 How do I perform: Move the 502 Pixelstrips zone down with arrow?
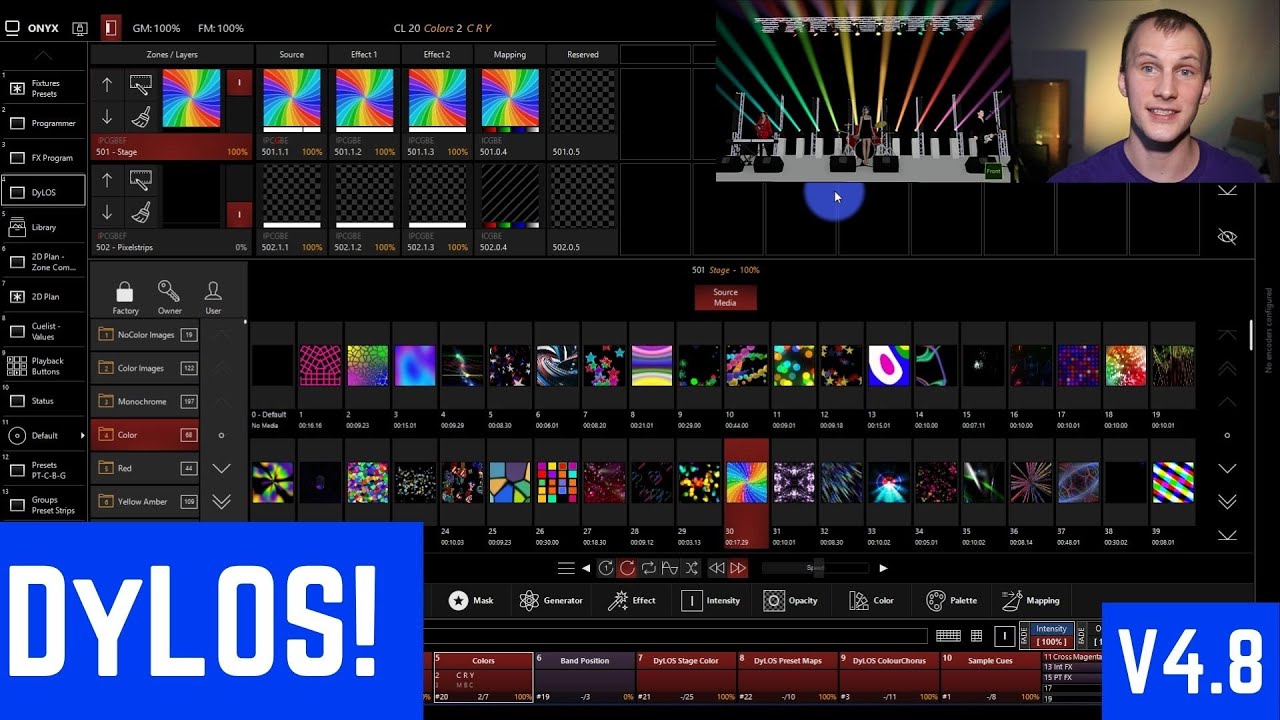(x=107, y=213)
